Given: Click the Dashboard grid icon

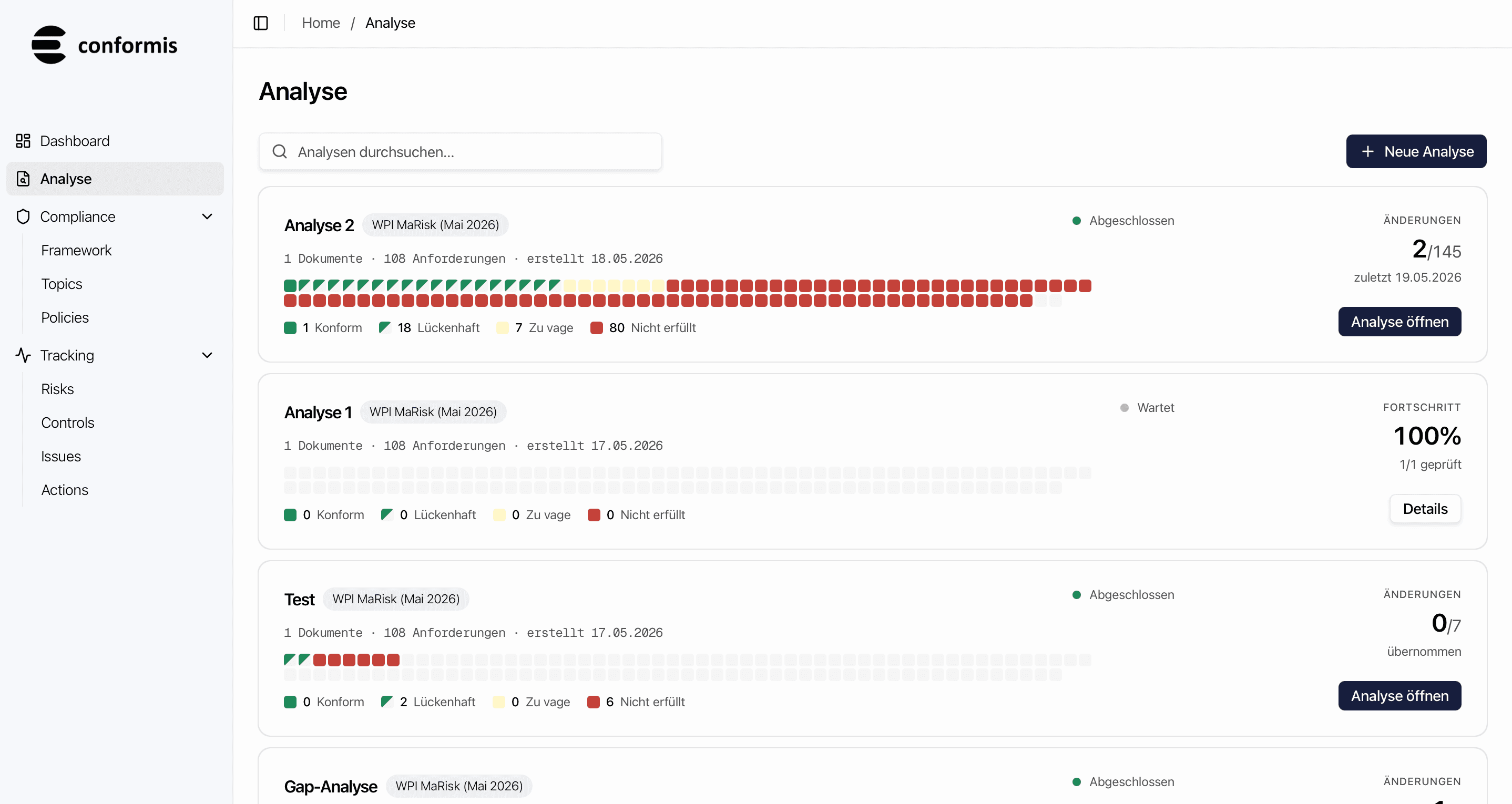Looking at the screenshot, I should 23,141.
